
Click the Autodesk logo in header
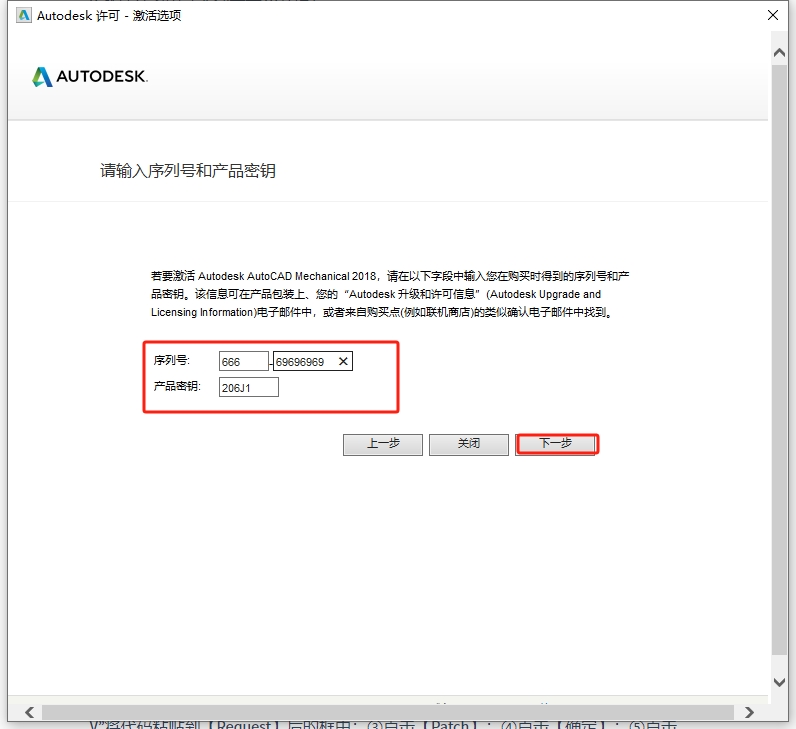pyautogui.click(x=90, y=77)
